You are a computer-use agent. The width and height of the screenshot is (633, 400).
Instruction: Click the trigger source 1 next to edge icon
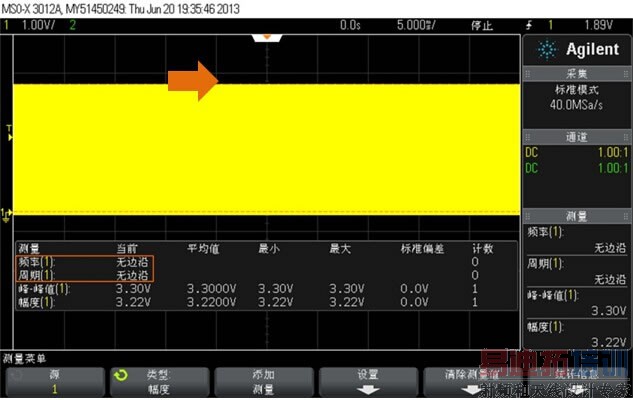(x=550, y=25)
